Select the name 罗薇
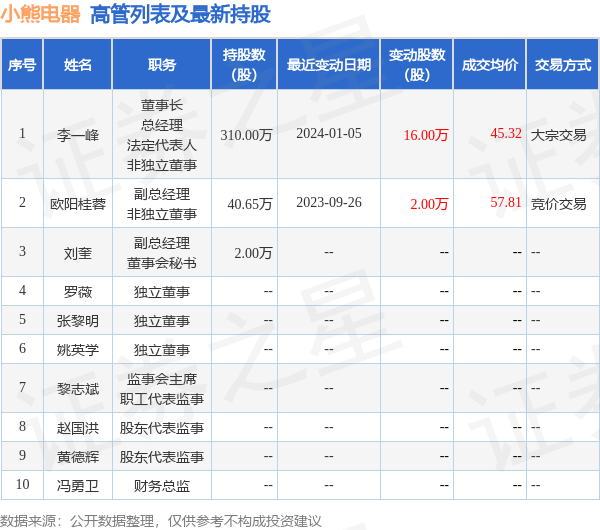This screenshot has width=600, height=530. pos(78,292)
